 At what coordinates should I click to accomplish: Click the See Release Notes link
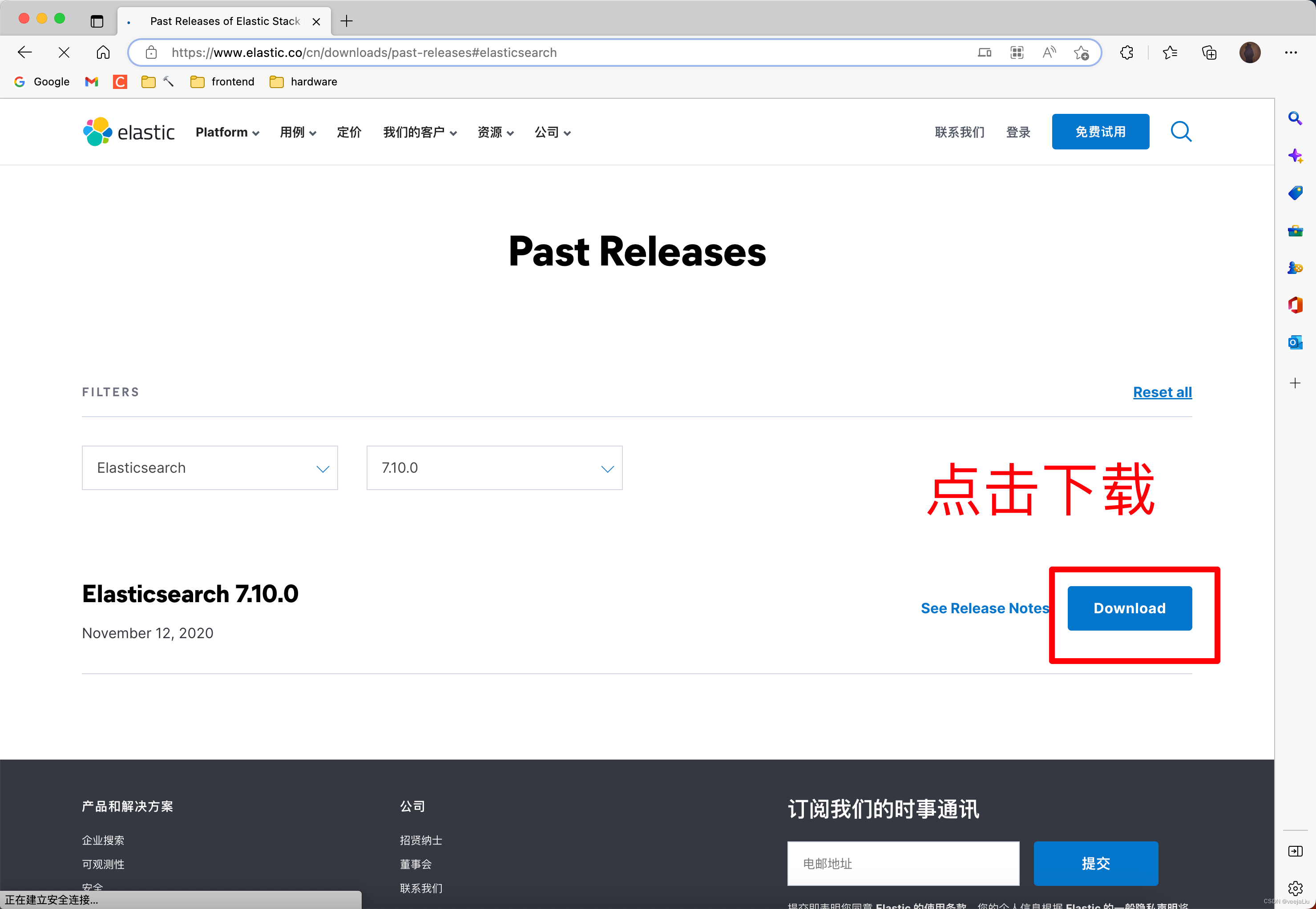coord(985,607)
